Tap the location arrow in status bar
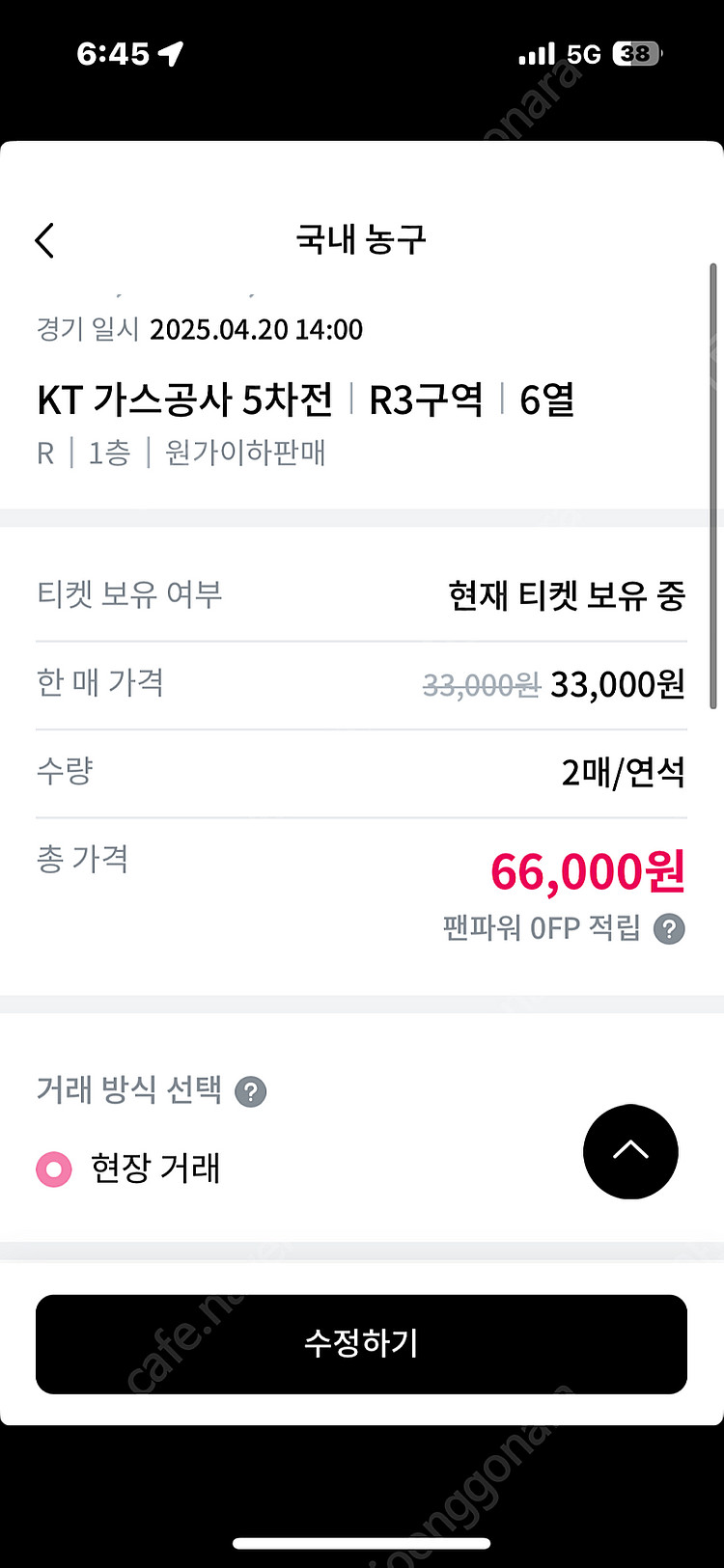Image resolution: width=724 pixels, height=1568 pixels. [172, 54]
